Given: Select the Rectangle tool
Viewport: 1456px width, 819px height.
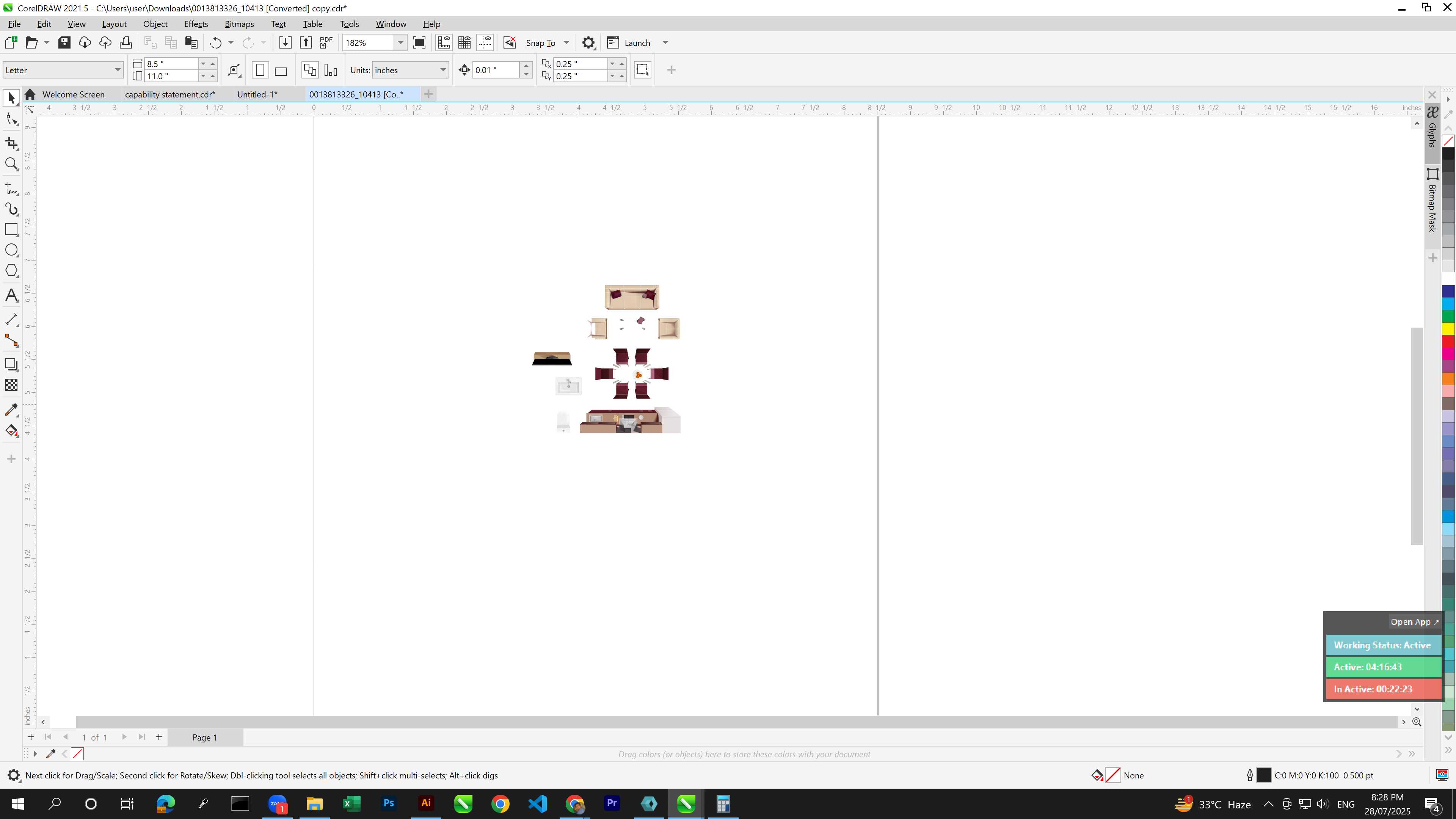Looking at the screenshot, I should (x=11, y=229).
